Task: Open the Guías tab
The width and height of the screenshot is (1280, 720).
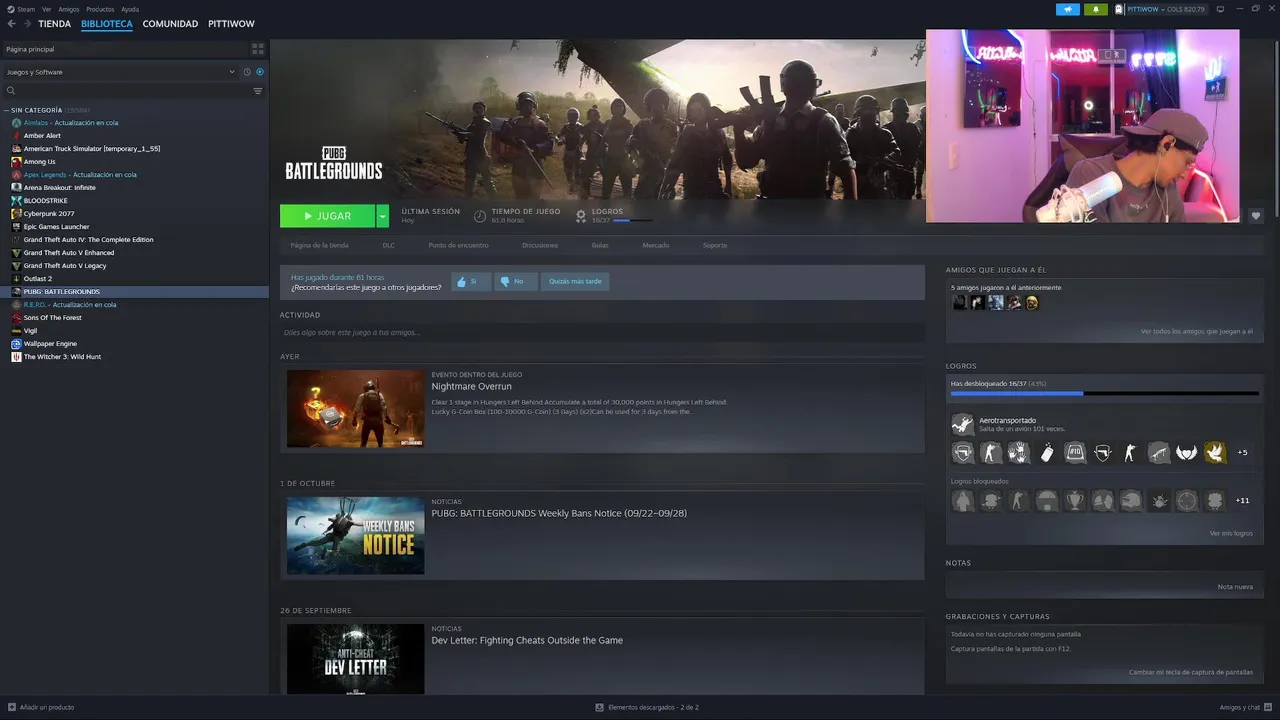Action: point(600,245)
